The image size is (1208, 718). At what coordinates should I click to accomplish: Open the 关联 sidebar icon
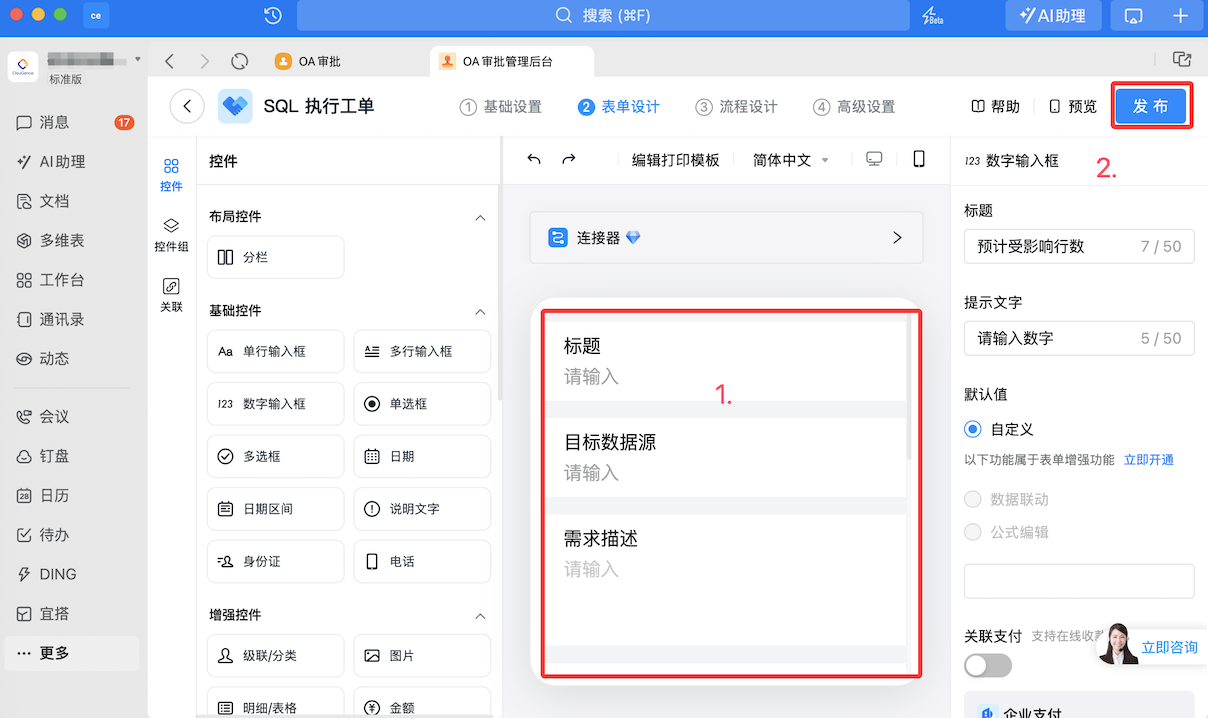[171, 295]
